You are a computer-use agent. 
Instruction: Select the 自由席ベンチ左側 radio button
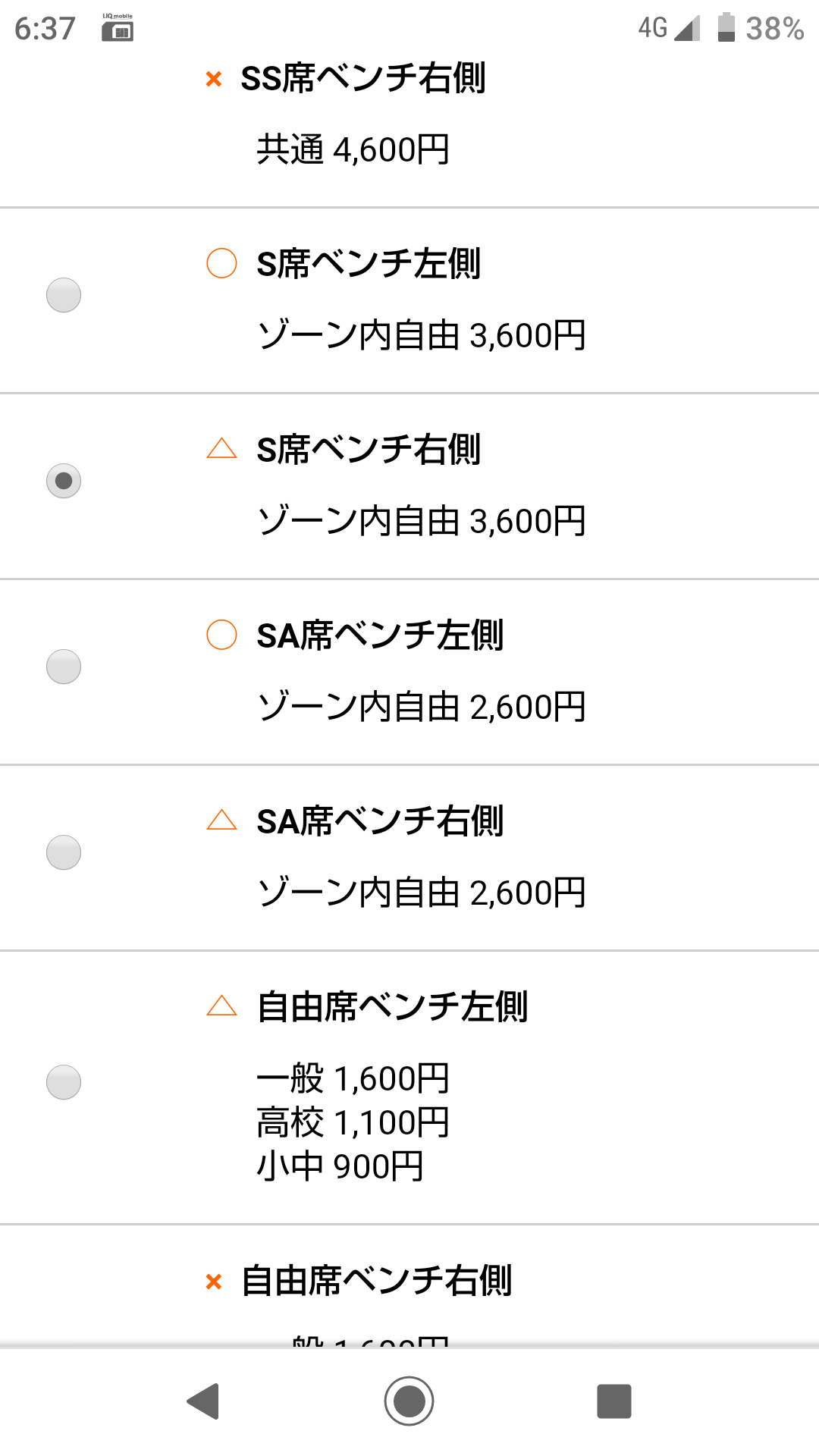[64, 1082]
